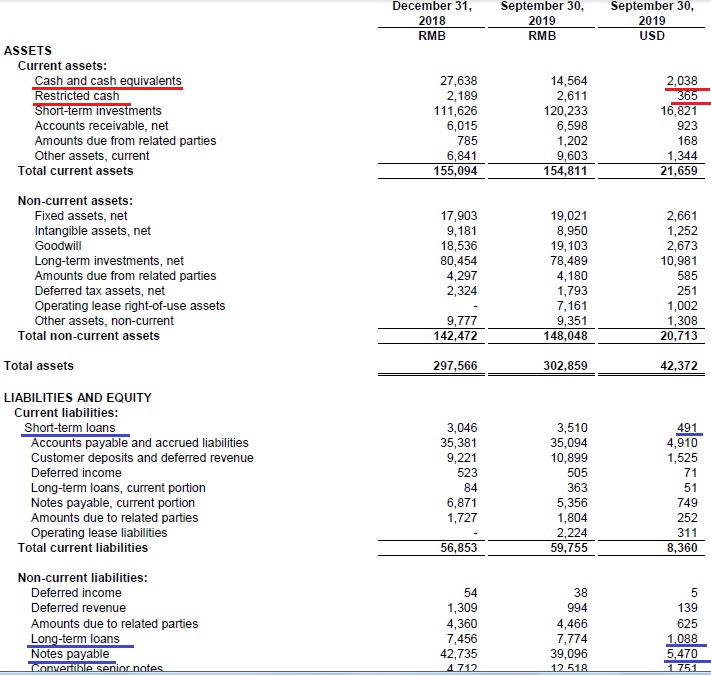Click 'Long-term investments, net' label
Image resolution: width=711 pixels, height=675 pixels.
[x=109, y=261]
